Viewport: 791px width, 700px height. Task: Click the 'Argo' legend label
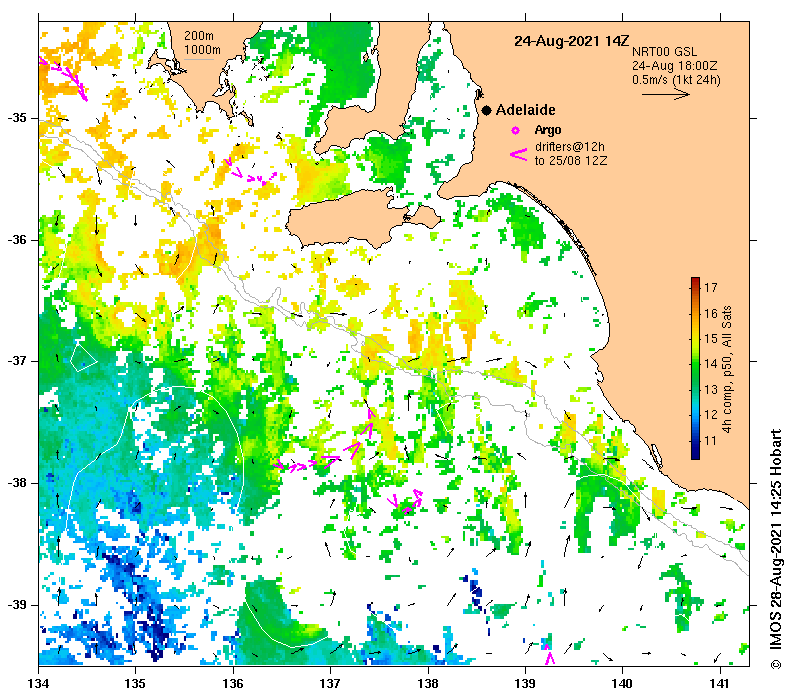548,130
